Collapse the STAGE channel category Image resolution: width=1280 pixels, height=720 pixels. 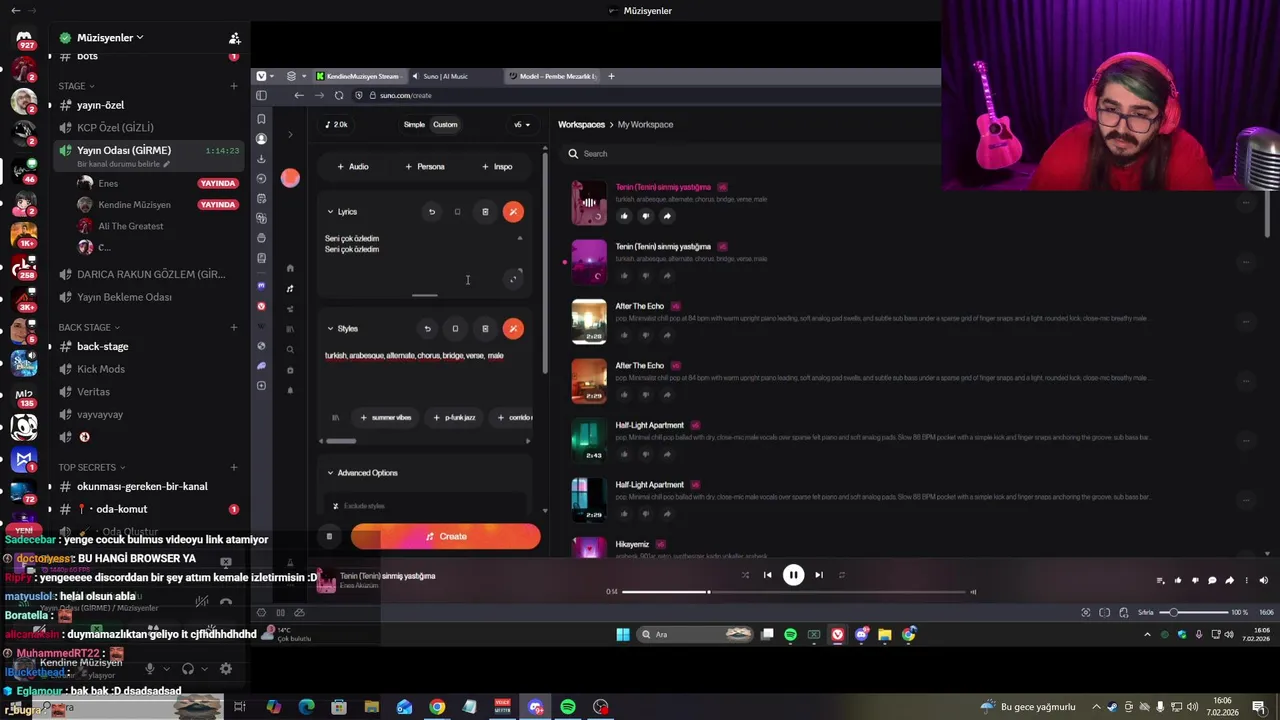tap(76, 86)
